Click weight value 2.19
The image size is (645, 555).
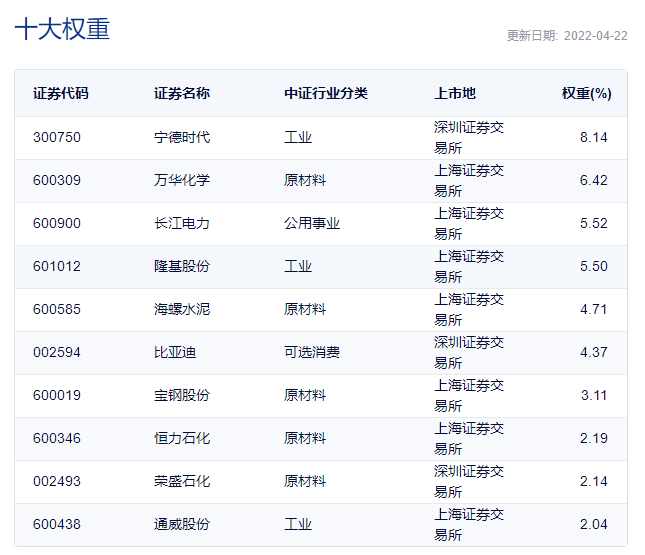(594, 438)
